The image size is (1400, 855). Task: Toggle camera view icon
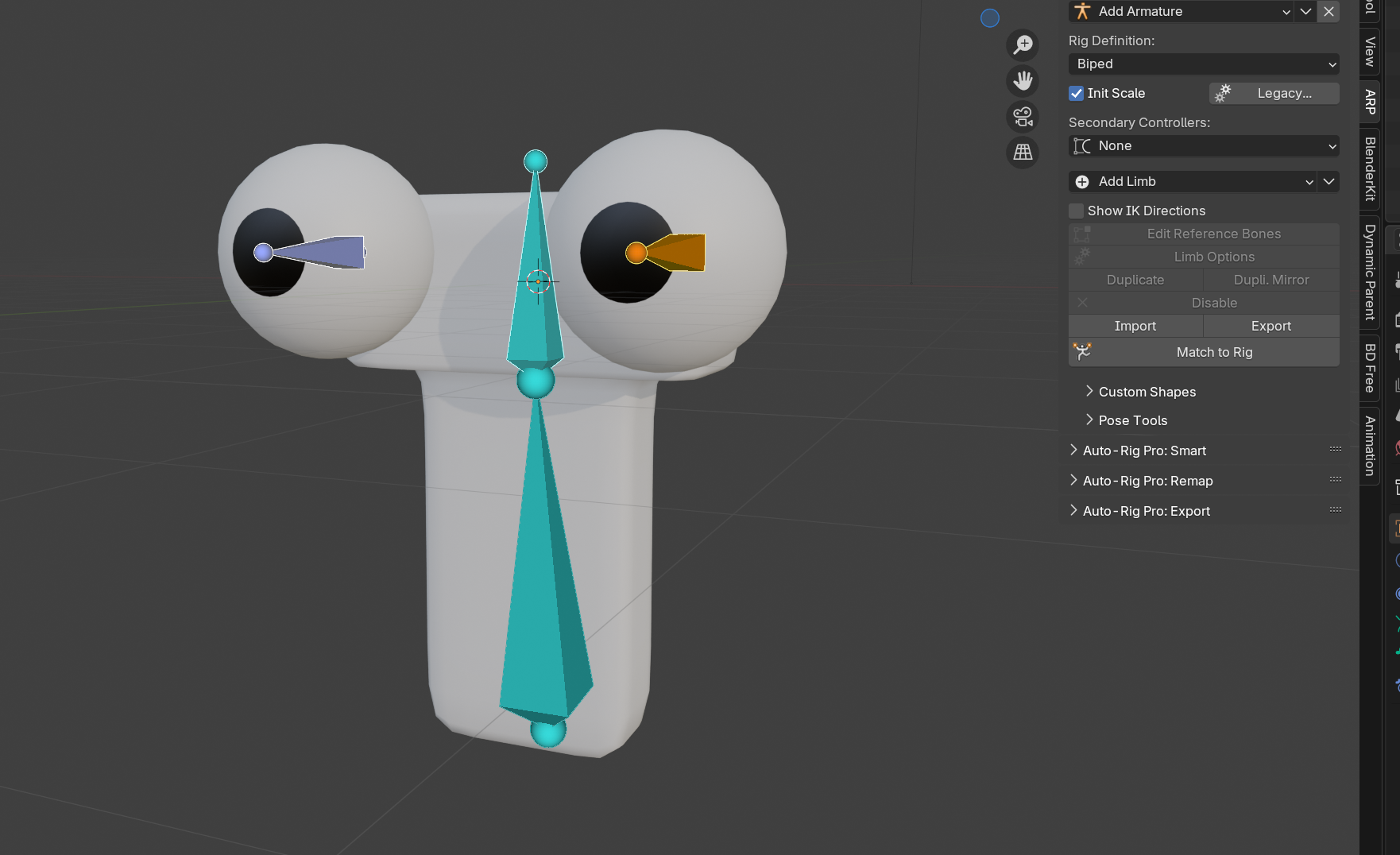(1023, 117)
